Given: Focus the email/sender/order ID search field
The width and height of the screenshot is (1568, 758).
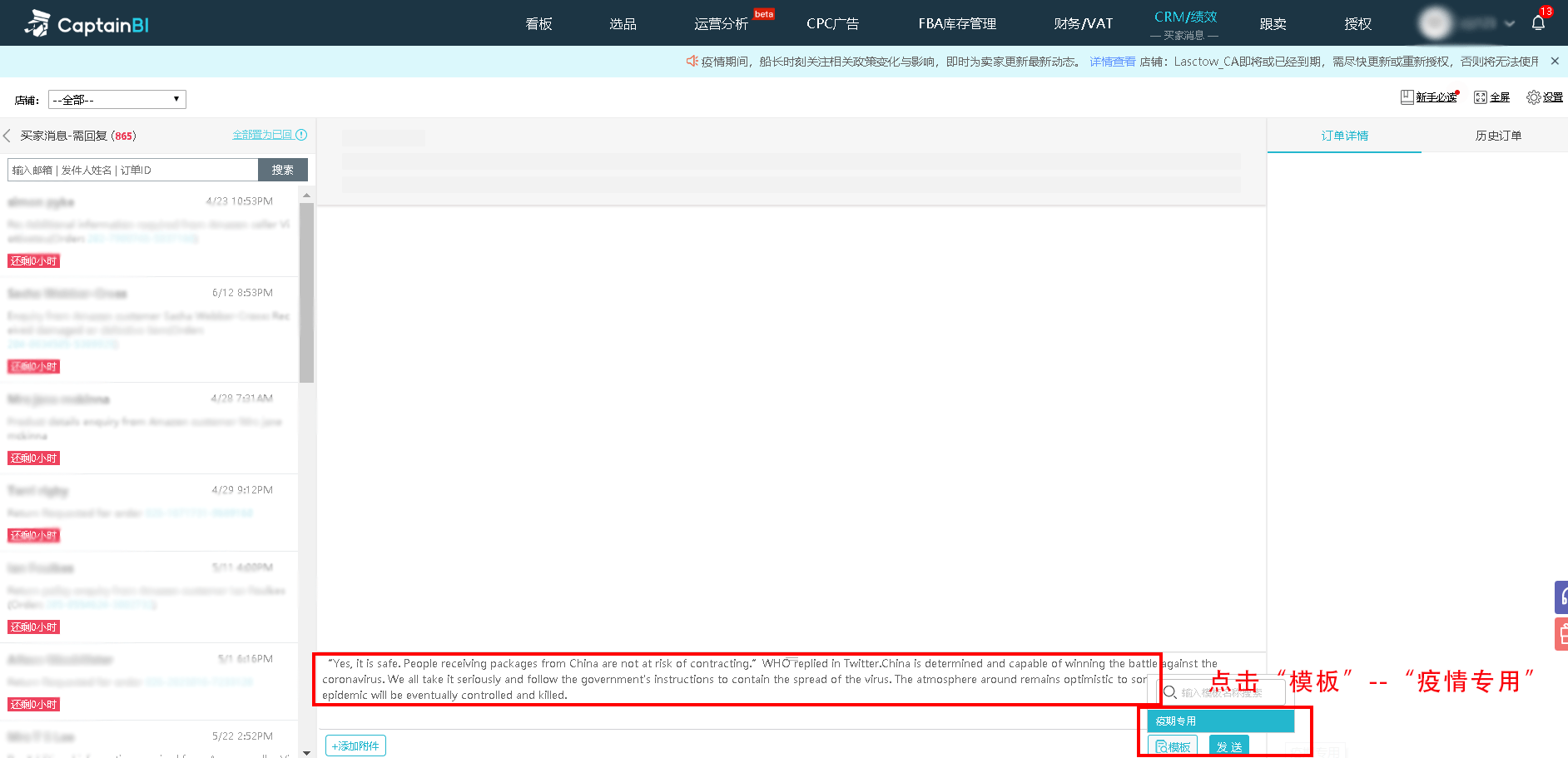Looking at the screenshot, I should [x=133, y=170].
